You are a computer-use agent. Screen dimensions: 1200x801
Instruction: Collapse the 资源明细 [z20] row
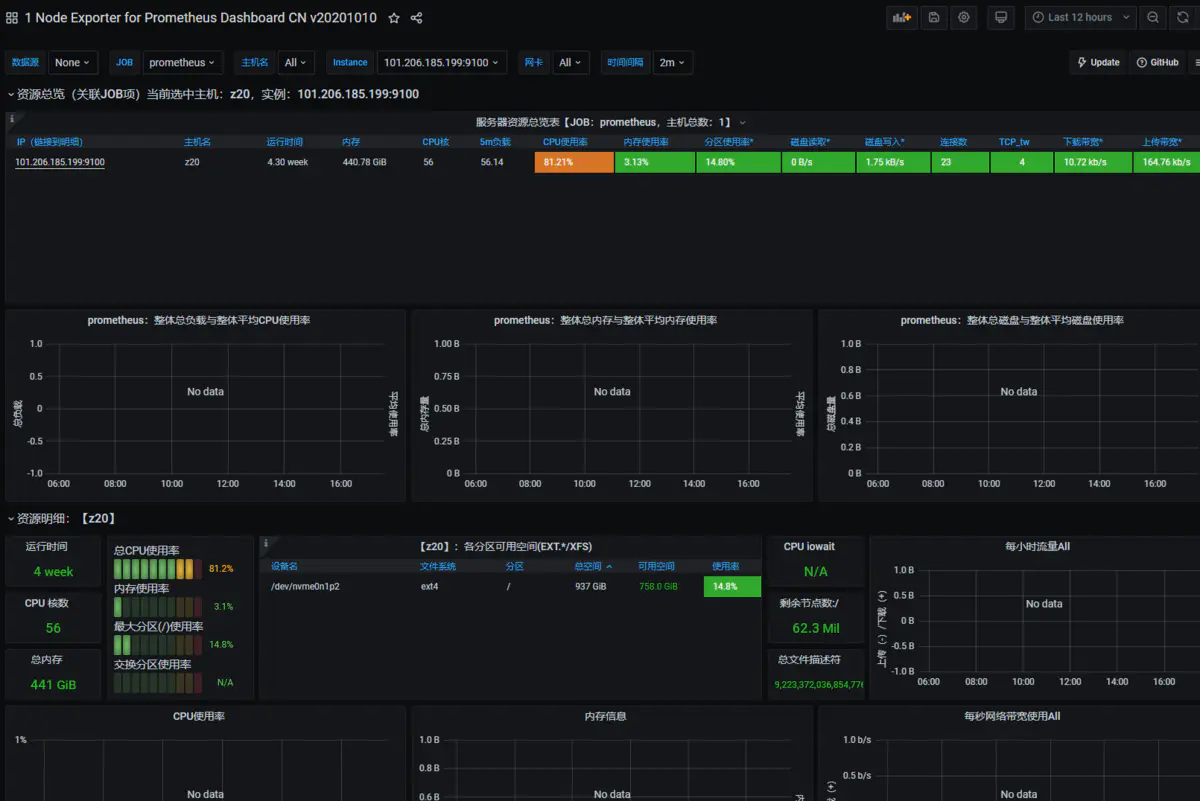[x=11, y=518]
